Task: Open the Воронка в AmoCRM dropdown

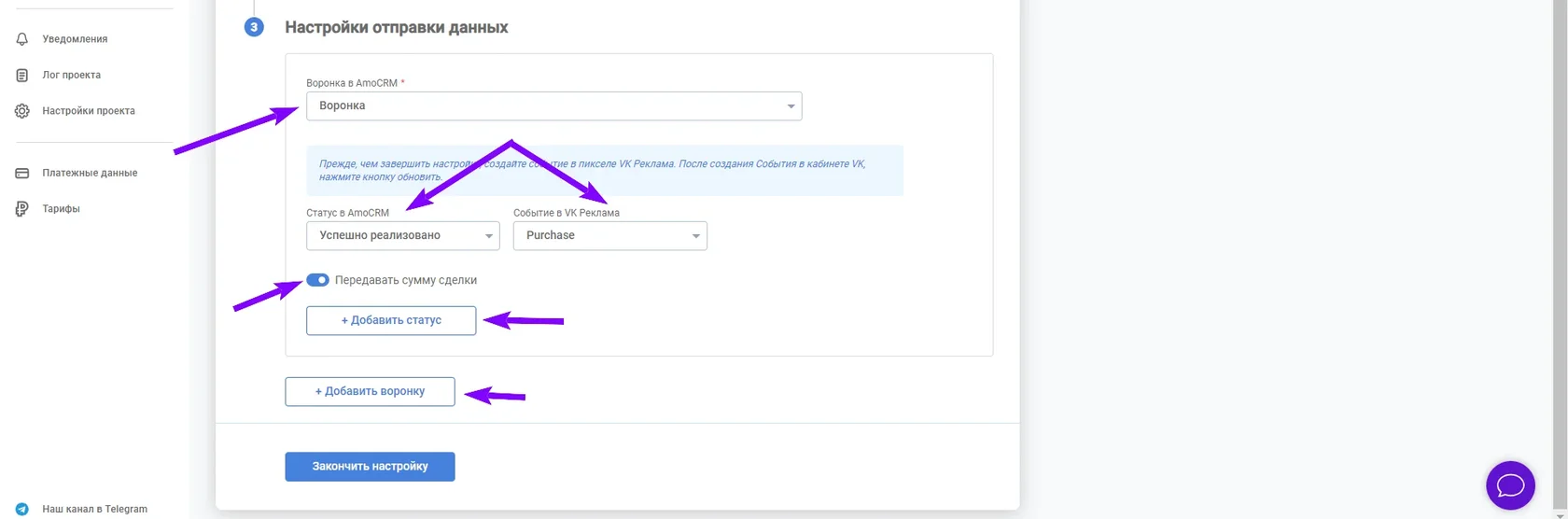Action: point(553,105)
